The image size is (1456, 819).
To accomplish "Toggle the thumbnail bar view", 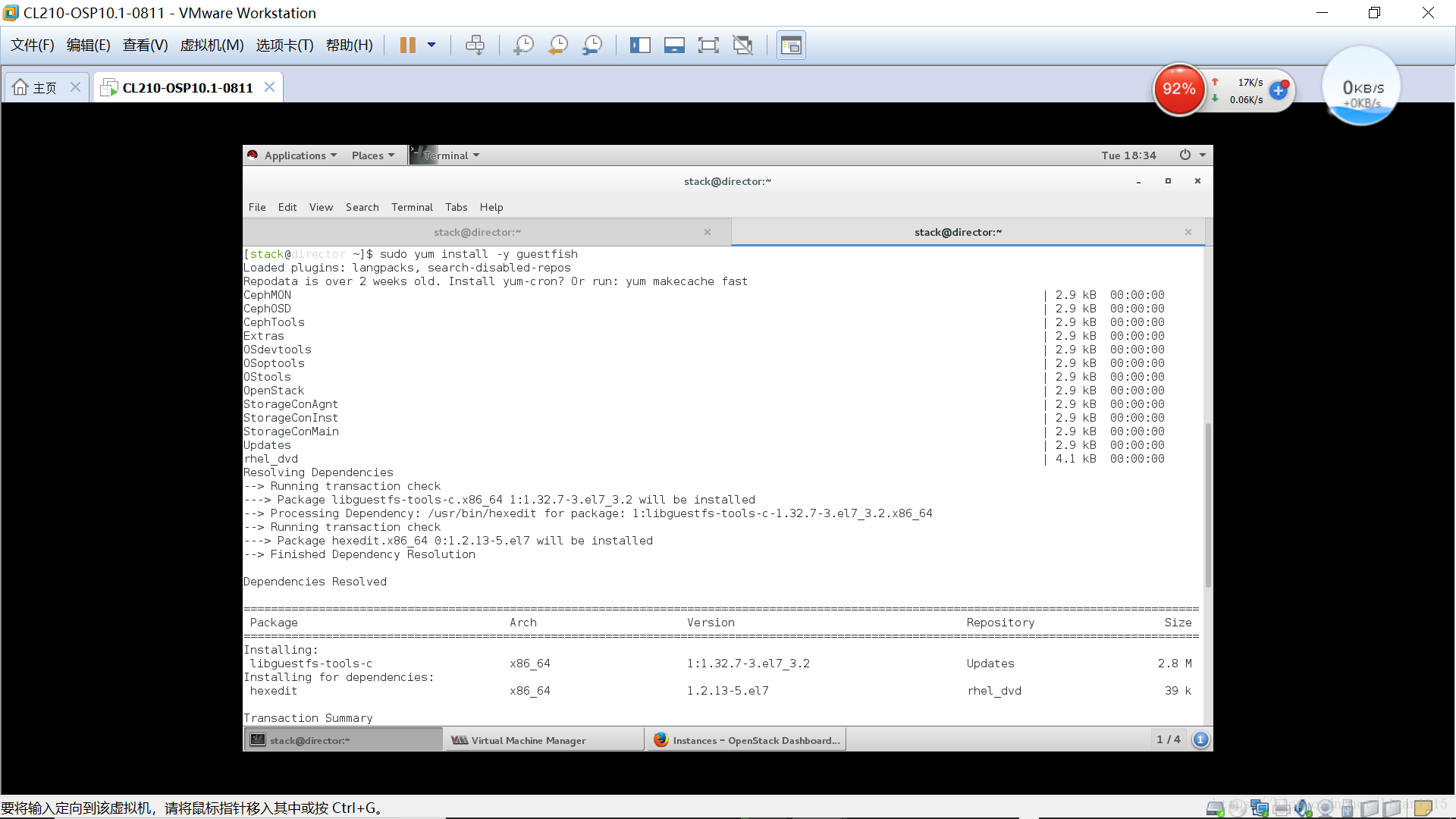I will click(674, 45).
